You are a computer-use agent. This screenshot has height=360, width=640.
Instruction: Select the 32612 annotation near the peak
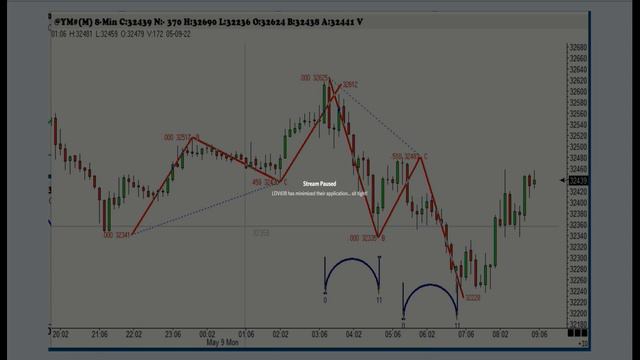(350, 84)
